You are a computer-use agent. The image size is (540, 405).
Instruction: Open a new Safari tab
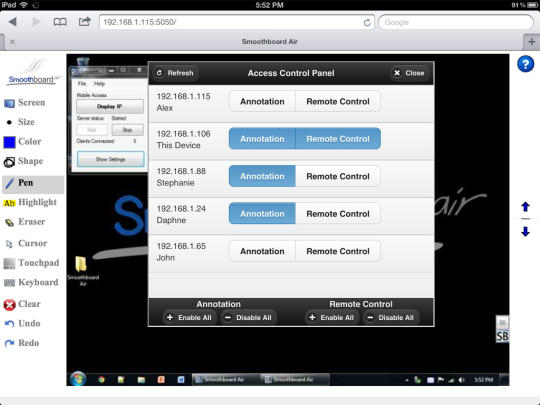[x=531, y=42]
